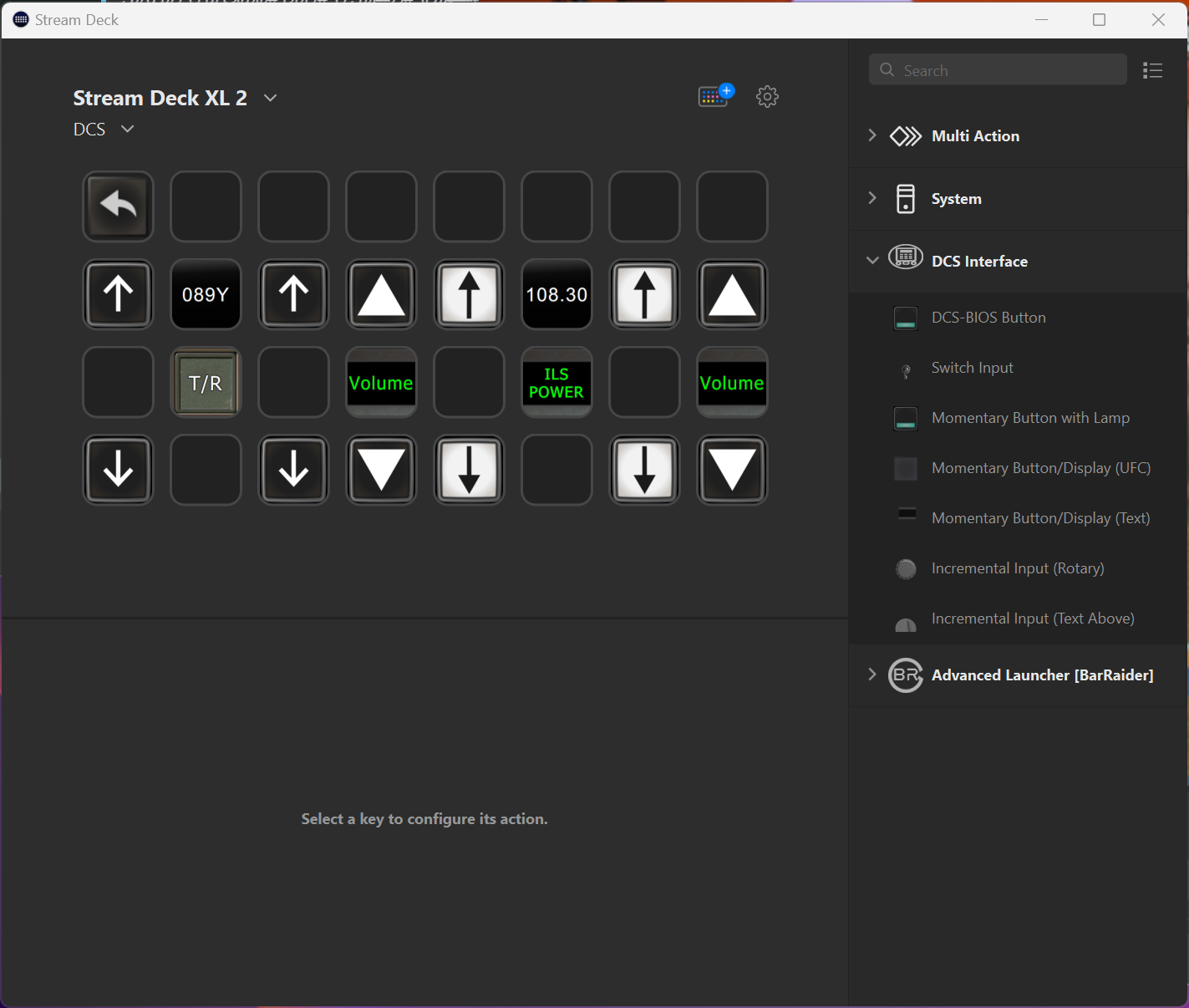
Task: Select the Switch Input action
Action: tap(972, 368)
